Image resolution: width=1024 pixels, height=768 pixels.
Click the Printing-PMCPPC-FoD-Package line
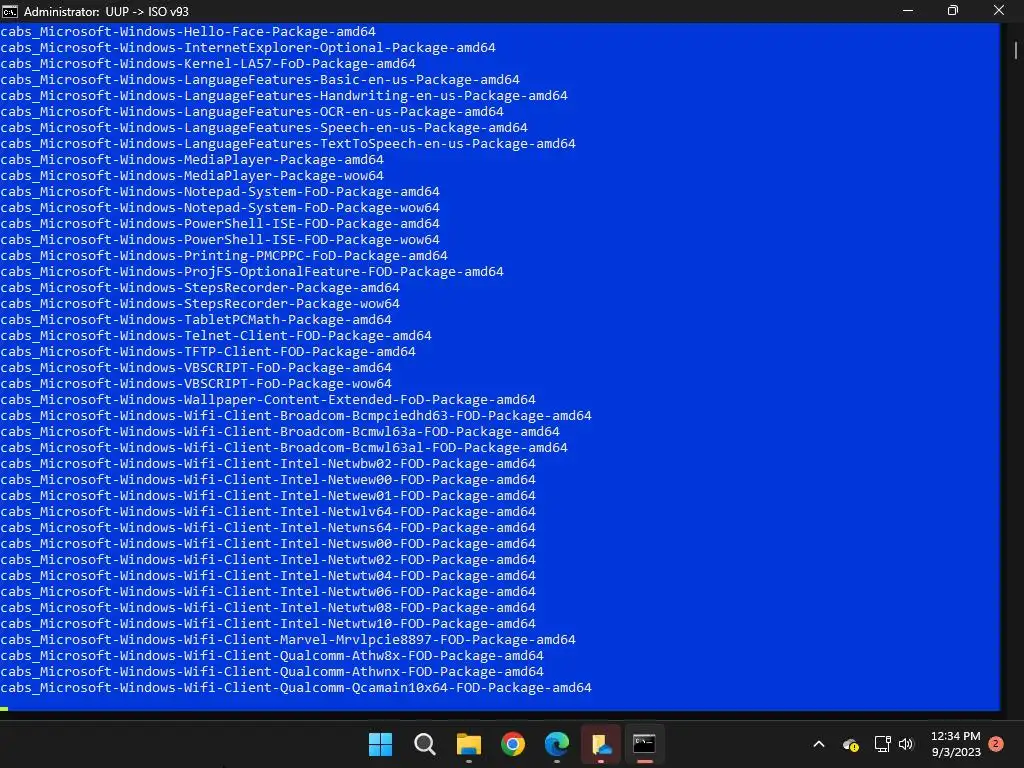224,255
